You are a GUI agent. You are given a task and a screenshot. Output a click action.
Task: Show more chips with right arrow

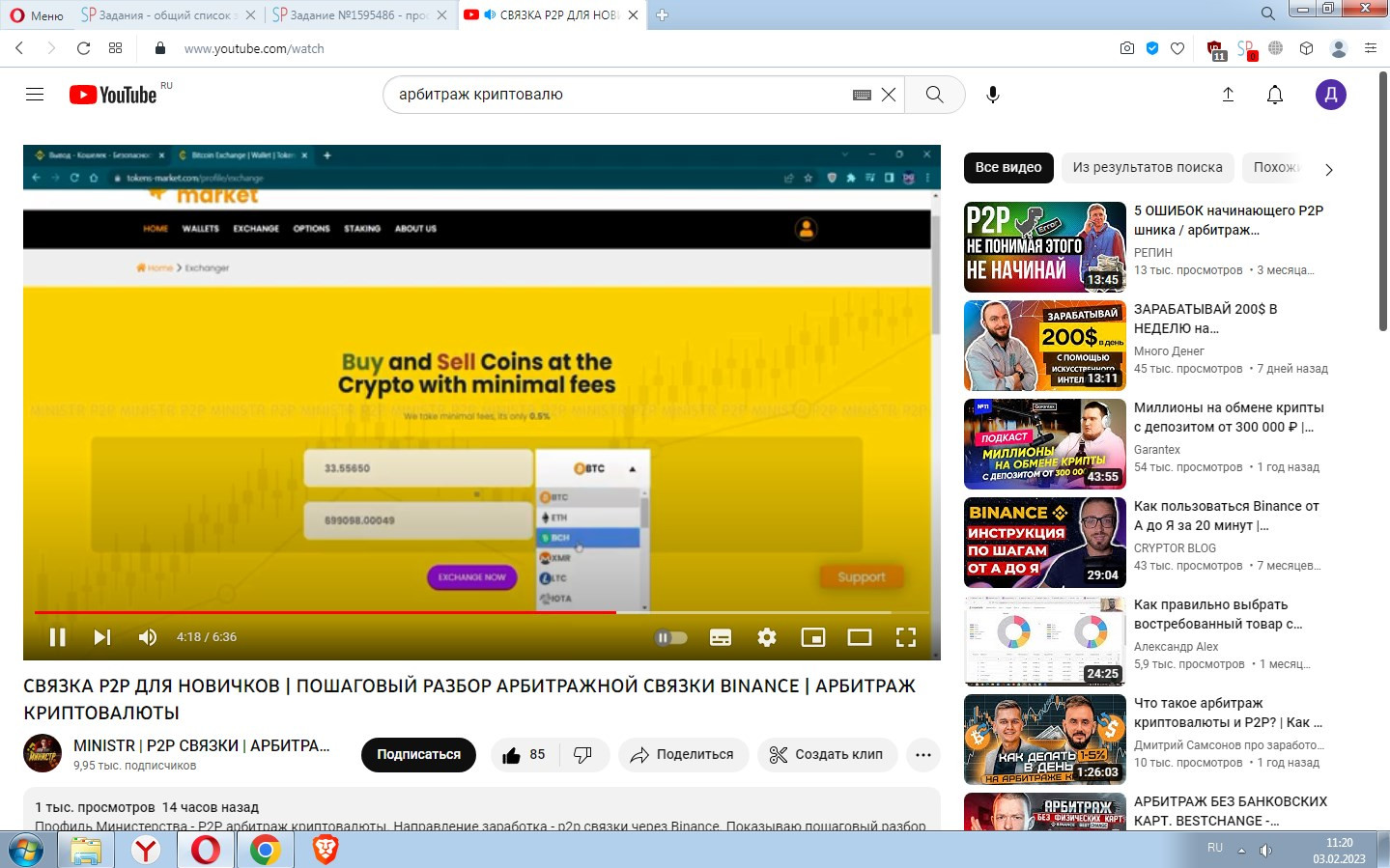coord(1329,169)
